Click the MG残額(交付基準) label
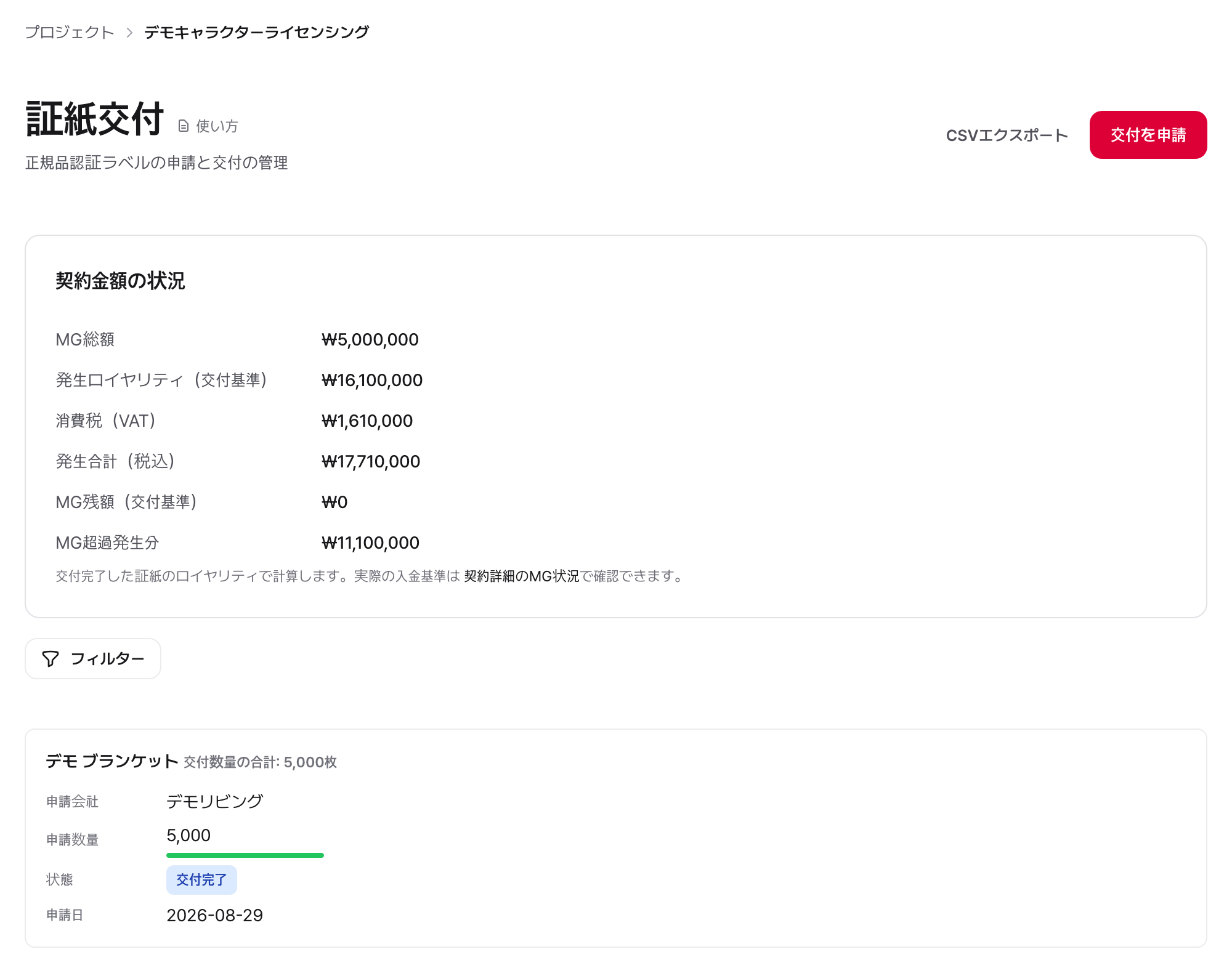Screen dimensions: 1232x973 (x=126, y=502)
